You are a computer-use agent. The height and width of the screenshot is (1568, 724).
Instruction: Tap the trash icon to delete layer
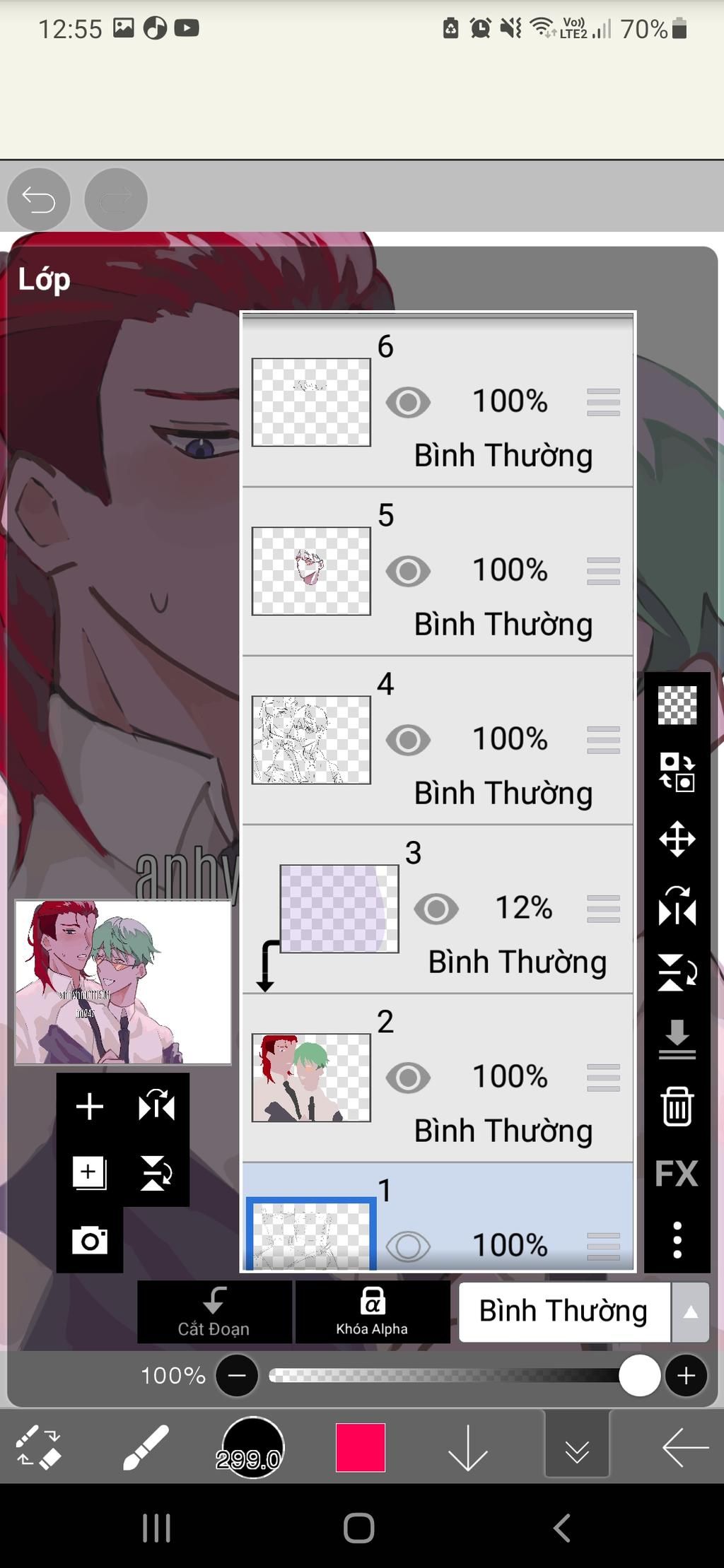677,1107
